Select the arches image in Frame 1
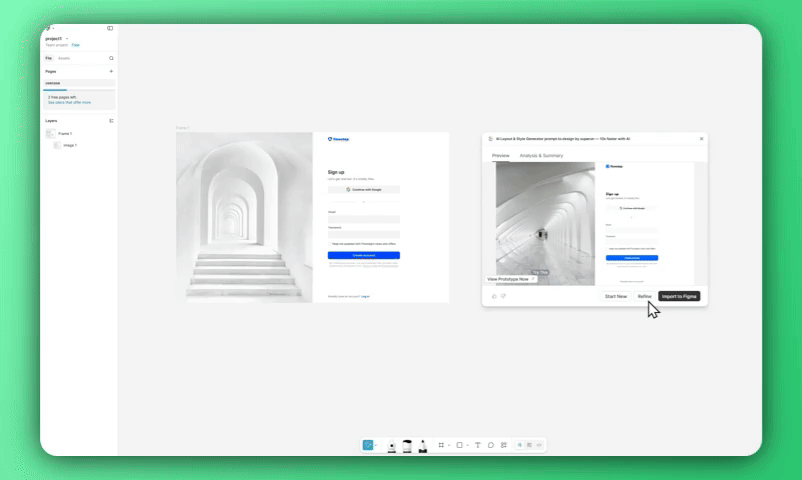 (x=244, y=217)
